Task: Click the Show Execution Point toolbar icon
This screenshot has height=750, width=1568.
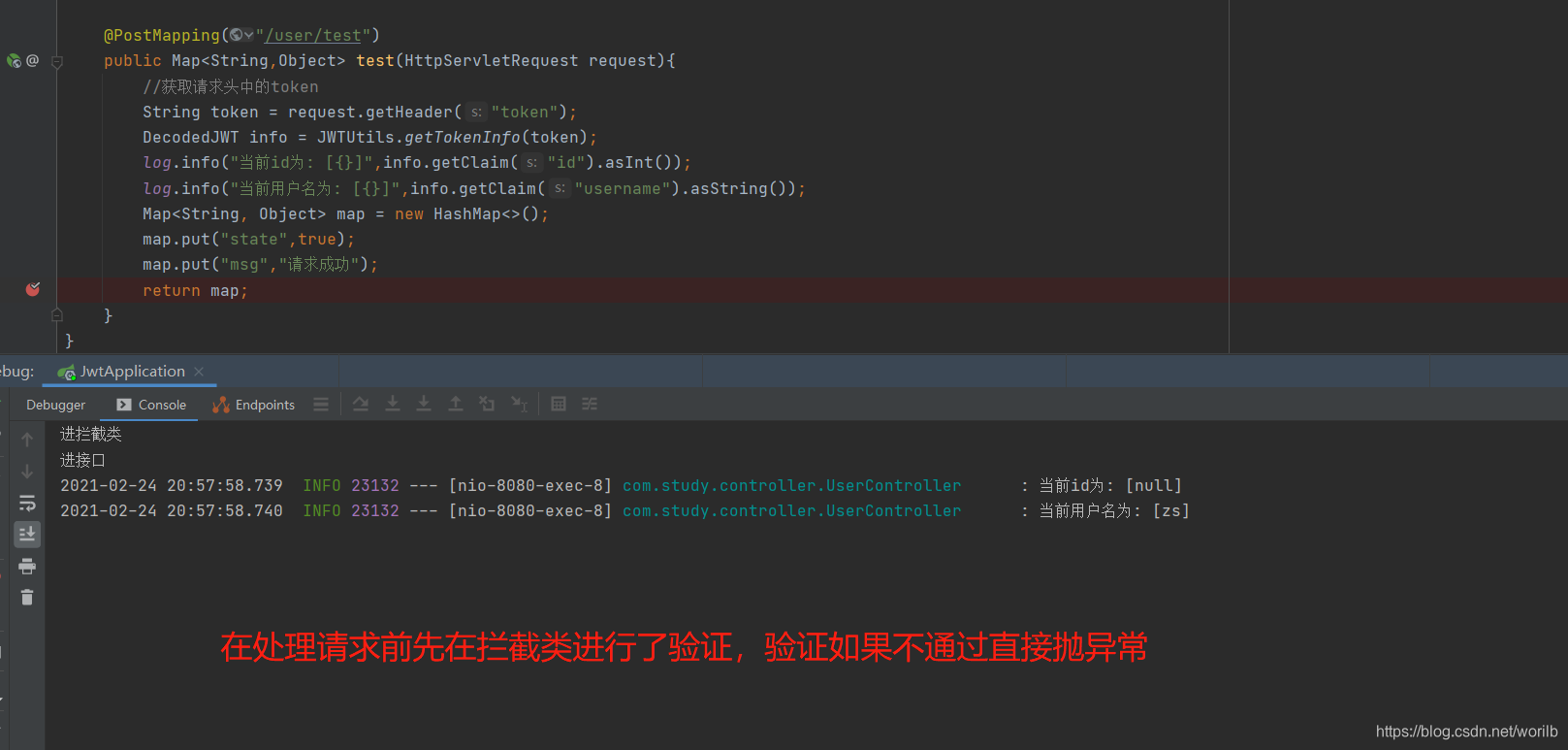Action: pos(321,405)
